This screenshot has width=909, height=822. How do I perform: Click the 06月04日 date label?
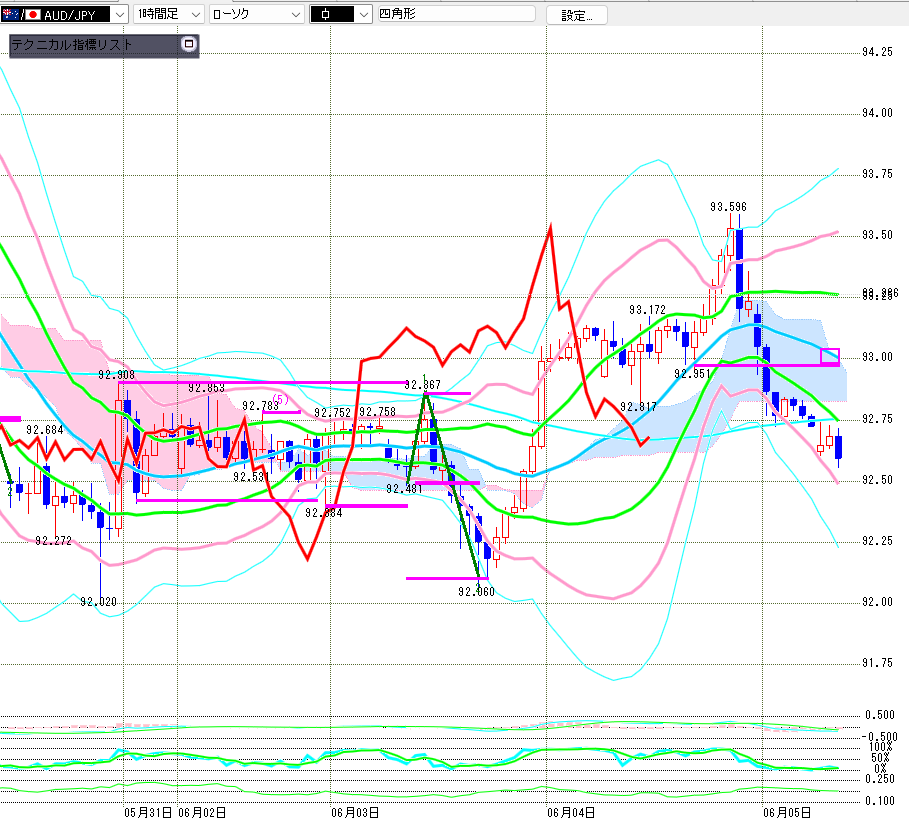click(x=571, y=813)
